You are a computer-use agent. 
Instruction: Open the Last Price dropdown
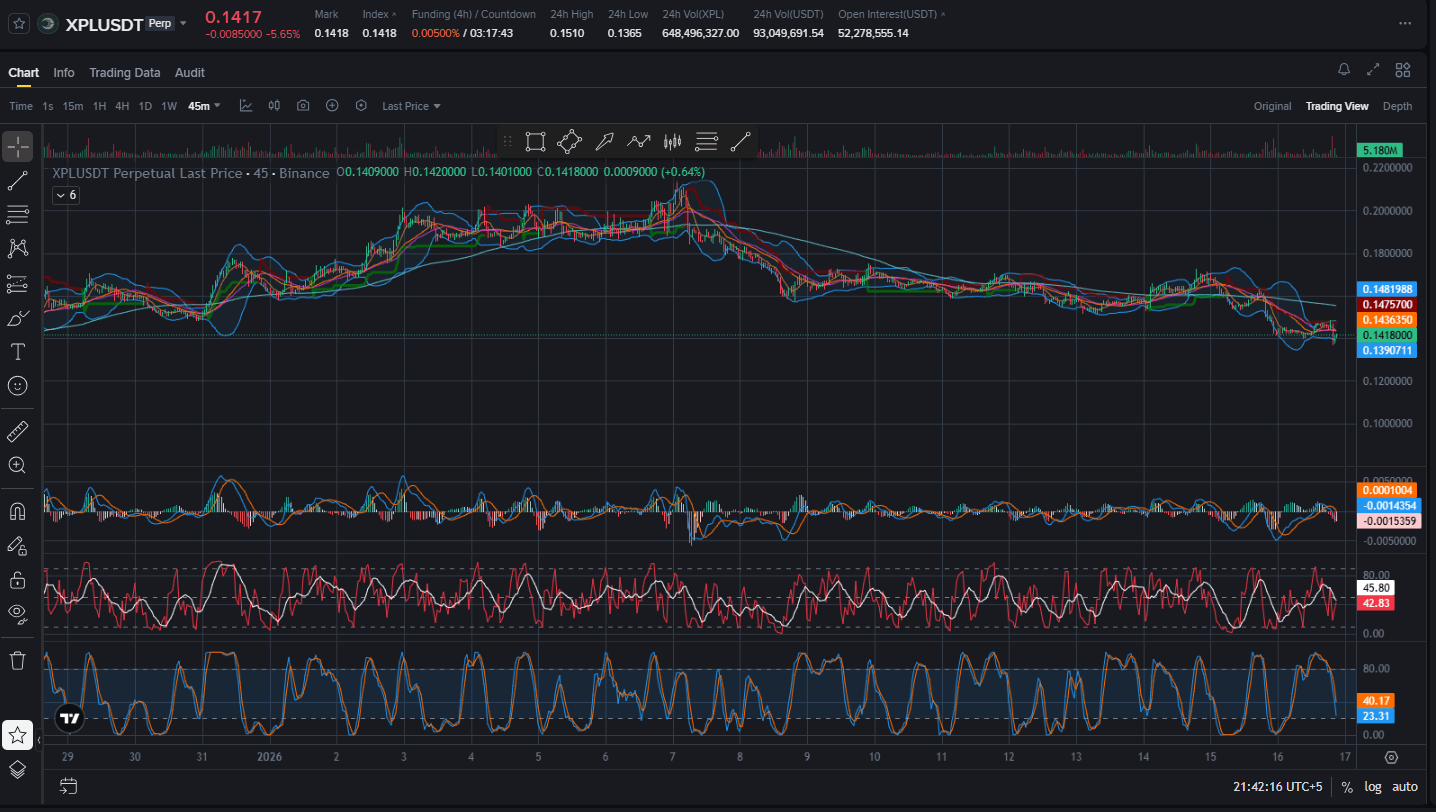pyautogui.click(x=411, y=106)
